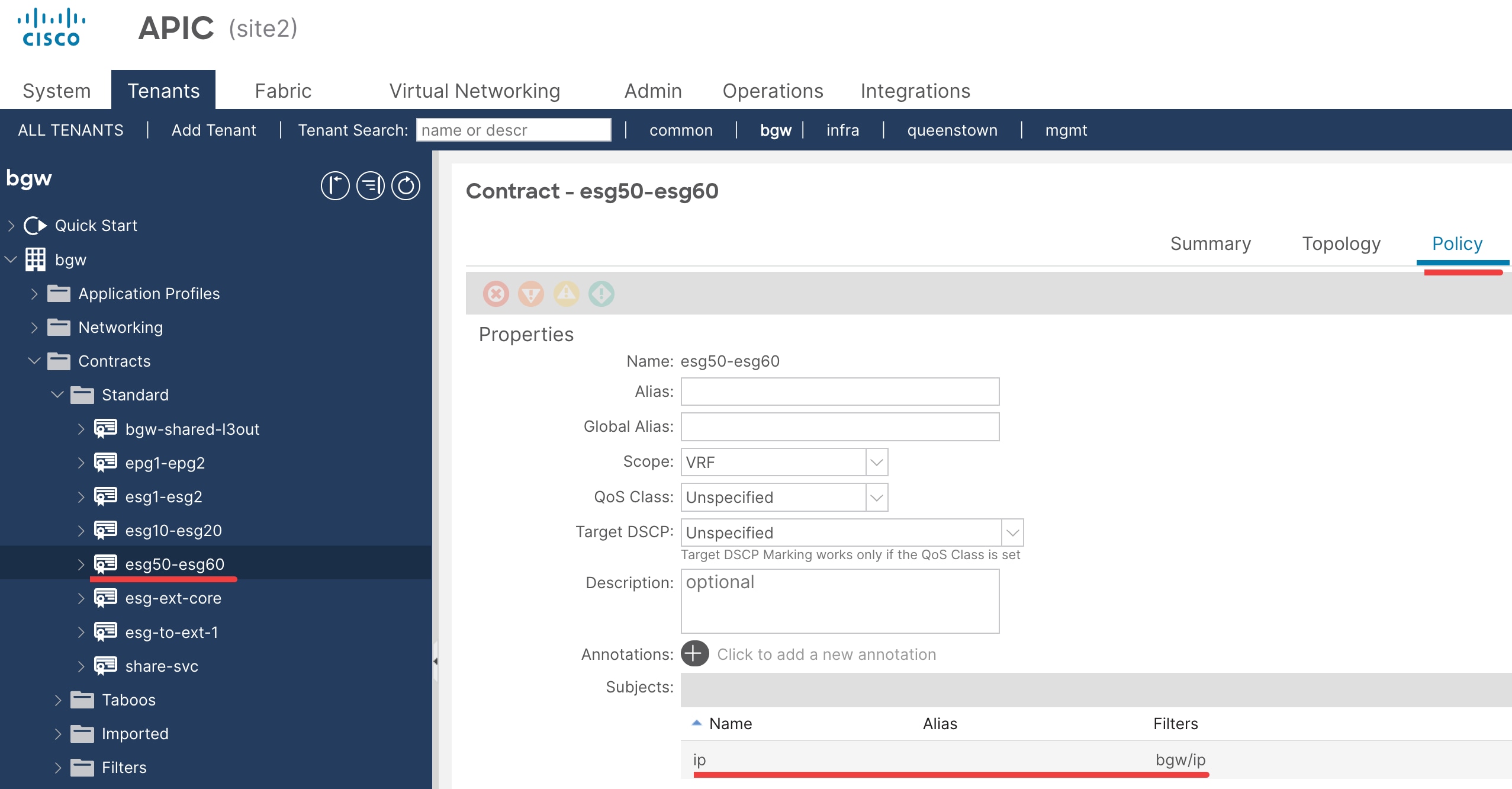Sort subjects by Name column
Image resolution: width=1512 pixels, height=789 pixels.
point(731,724)
